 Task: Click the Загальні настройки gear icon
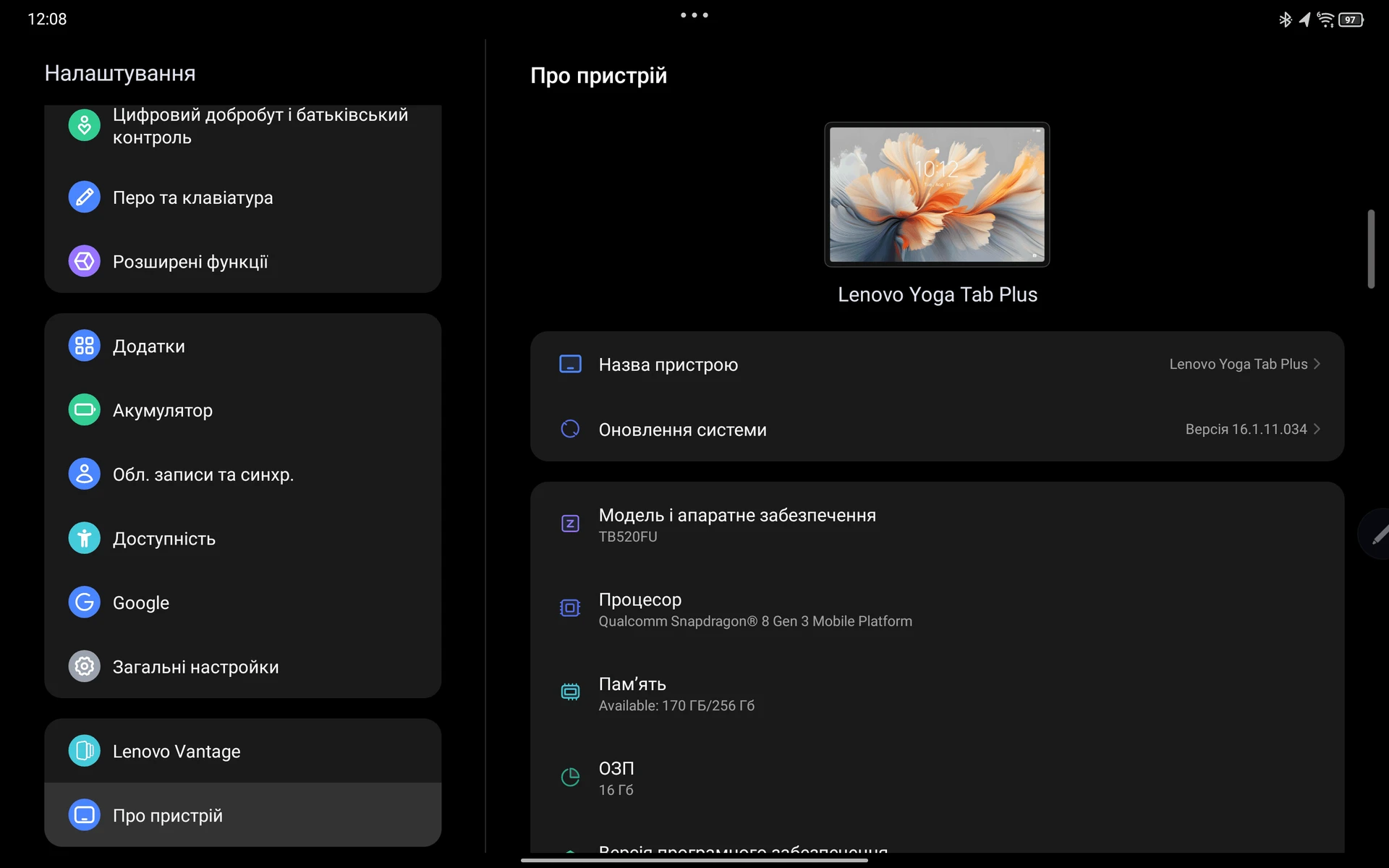(85, 666)
